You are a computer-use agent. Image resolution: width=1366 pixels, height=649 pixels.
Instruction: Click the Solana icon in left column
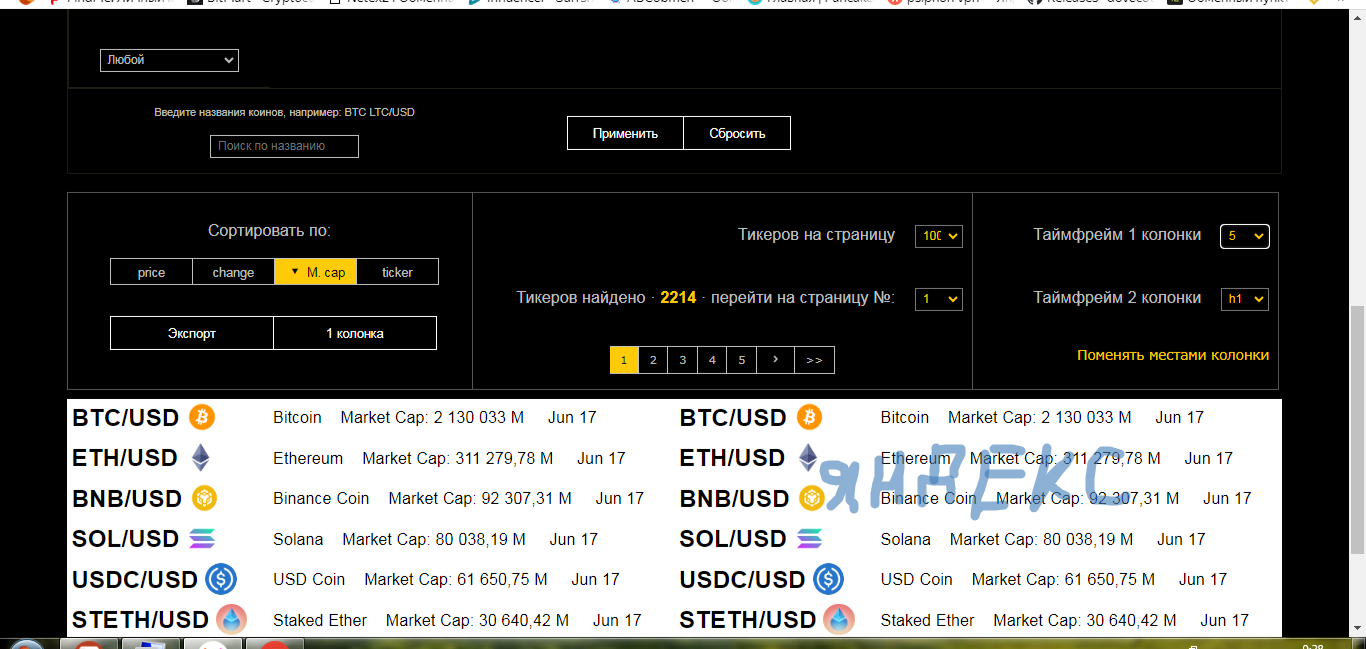coord(202,539)
